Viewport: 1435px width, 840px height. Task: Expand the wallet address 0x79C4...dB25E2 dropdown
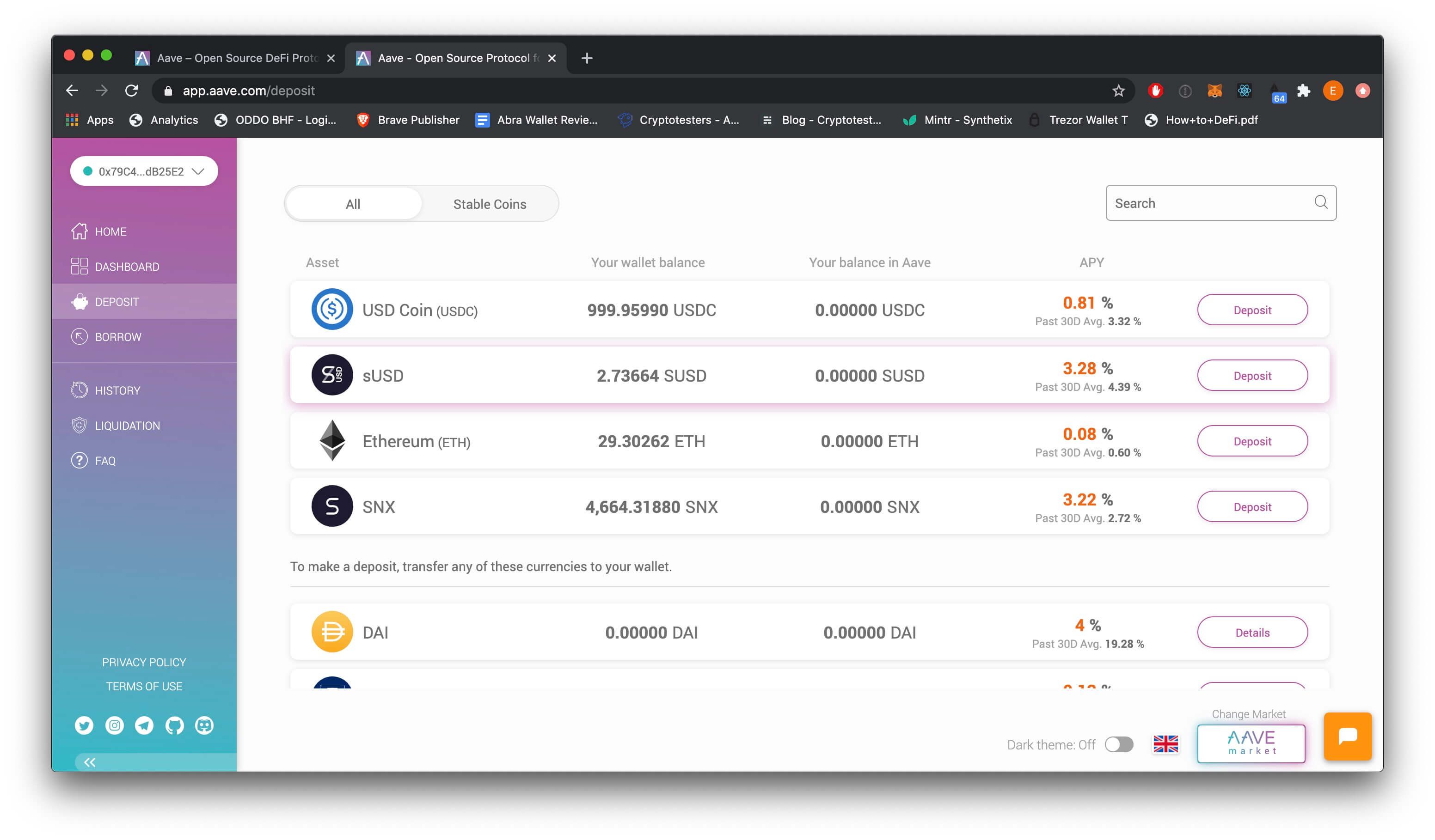[144, 171]
